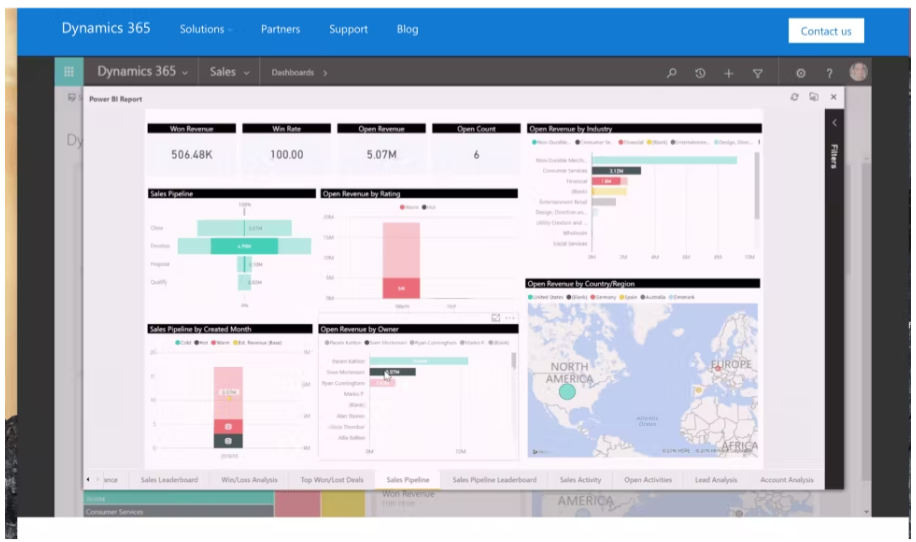Click the search magnifier icon
This screenshot has width=916, height=542.
[x=672, y=73]
